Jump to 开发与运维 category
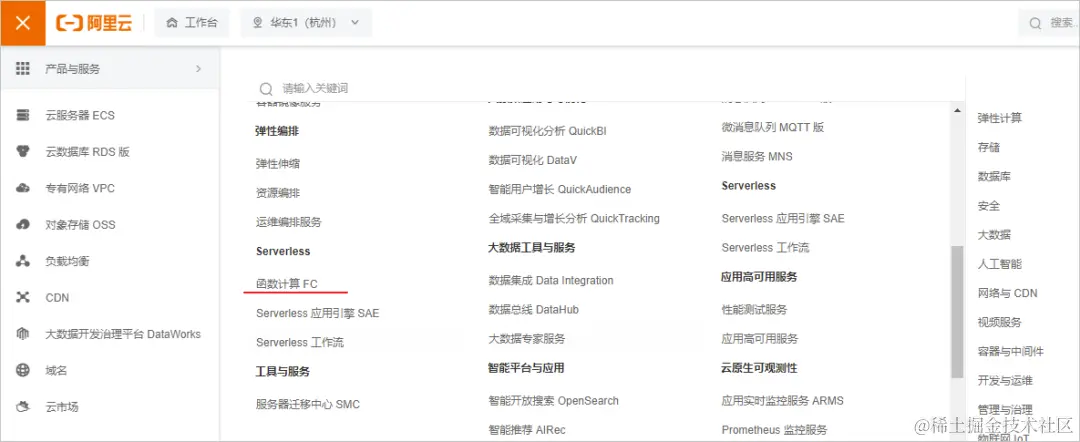This screenshot has height=442, width=1080. 1005,381
